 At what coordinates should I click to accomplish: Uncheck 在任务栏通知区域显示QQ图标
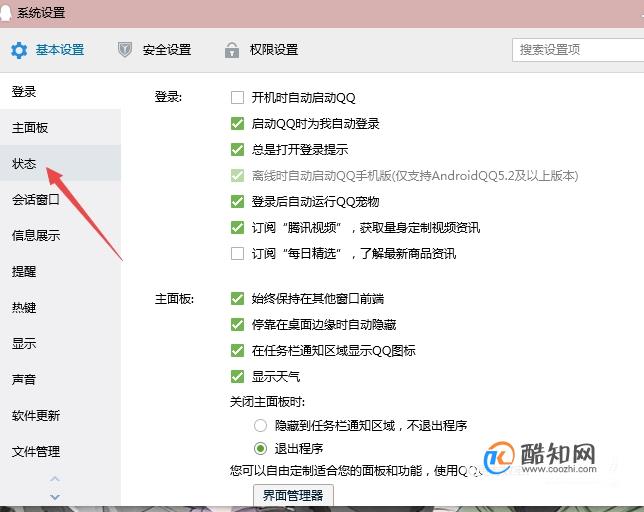[237, 351]
